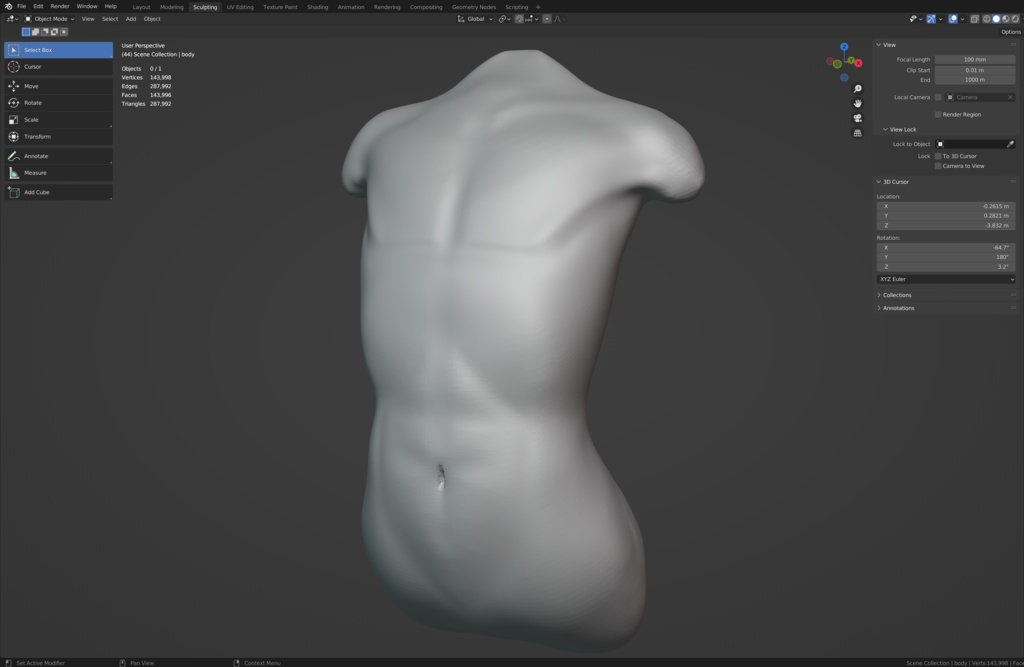Viewport: 1024px width, 667px height.
Task: Select material preview shading mode
Action: 1006,19
